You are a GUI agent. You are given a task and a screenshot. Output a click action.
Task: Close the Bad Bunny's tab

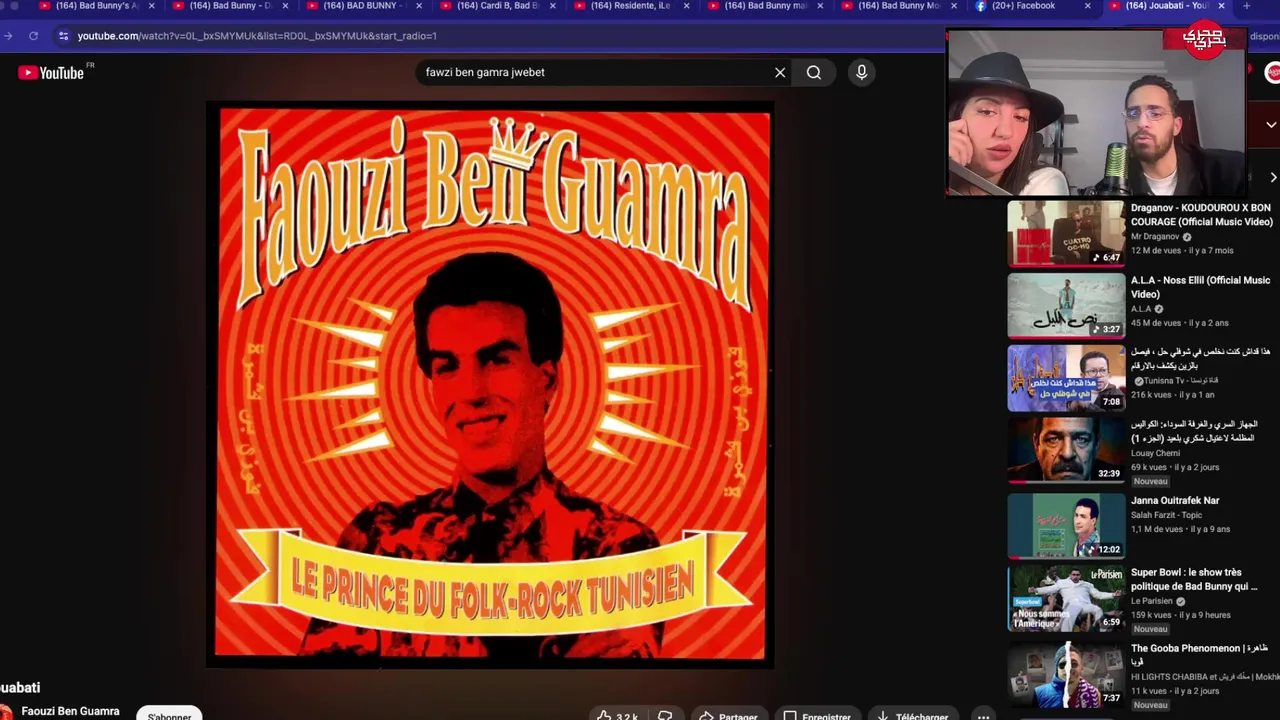[x=151, y=6]
